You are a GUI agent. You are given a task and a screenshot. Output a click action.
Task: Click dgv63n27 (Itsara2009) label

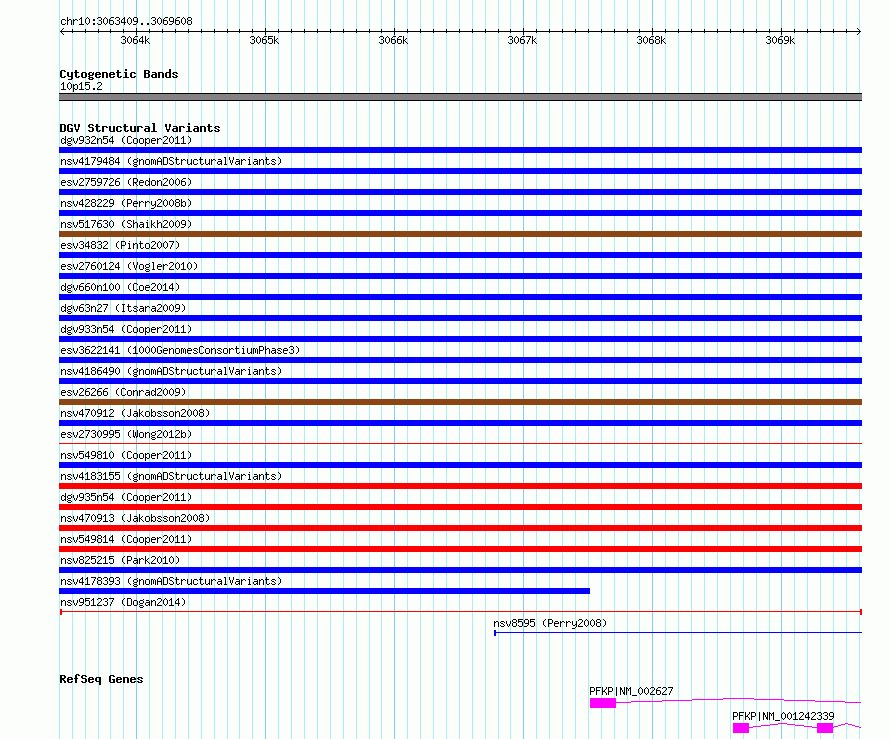[x=123, y=308]
